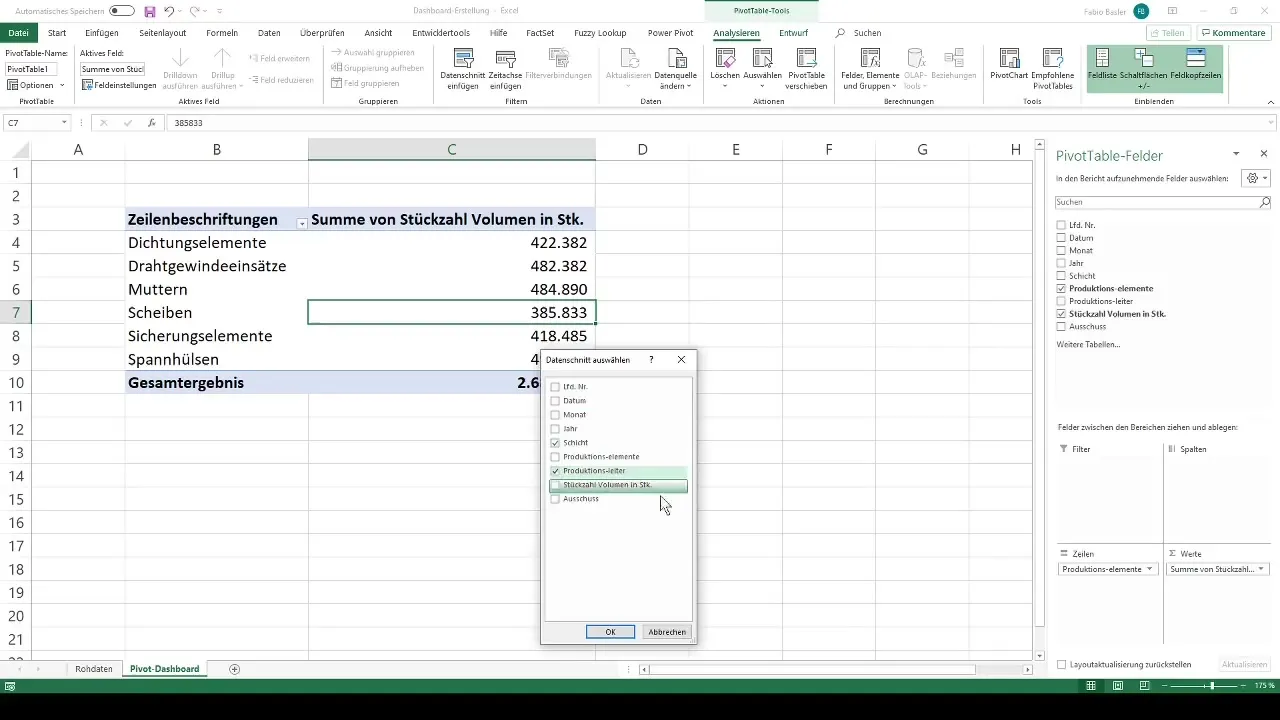
Task: Check Datum in the slicer dialog
Action: point(555,400)
